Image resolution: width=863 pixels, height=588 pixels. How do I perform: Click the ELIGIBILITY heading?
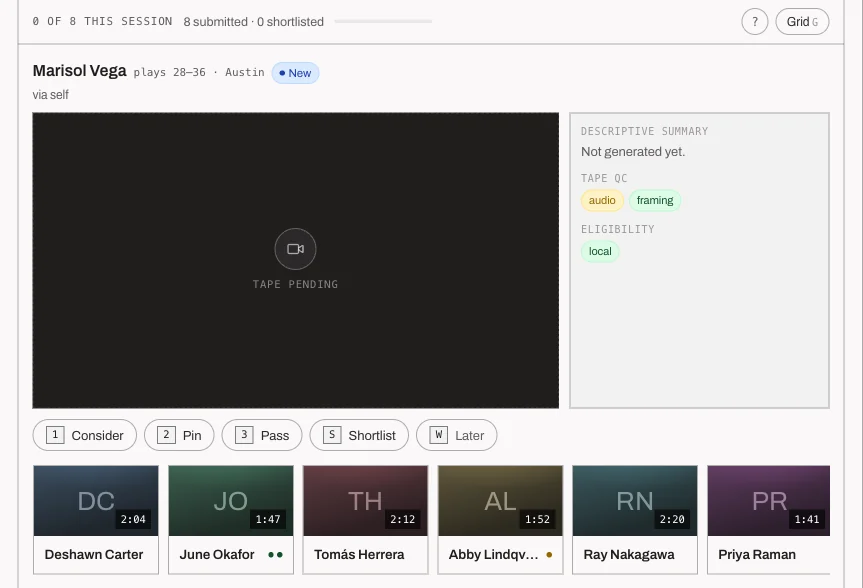tap(618, 229)
